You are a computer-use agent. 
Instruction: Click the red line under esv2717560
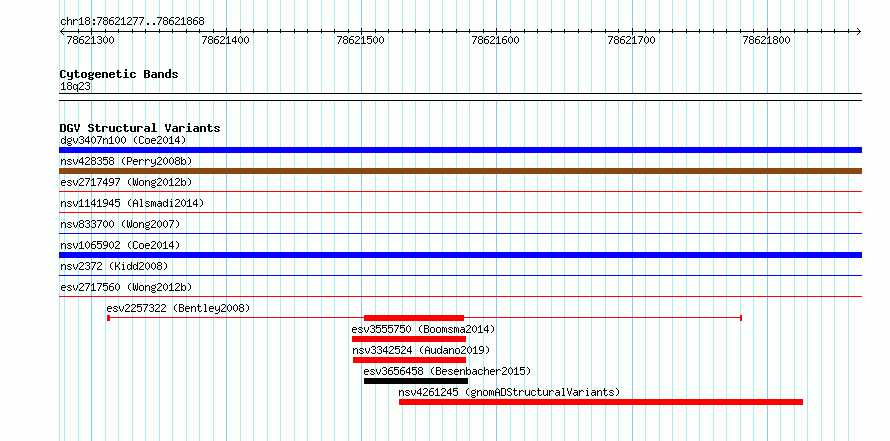[460, 296]
